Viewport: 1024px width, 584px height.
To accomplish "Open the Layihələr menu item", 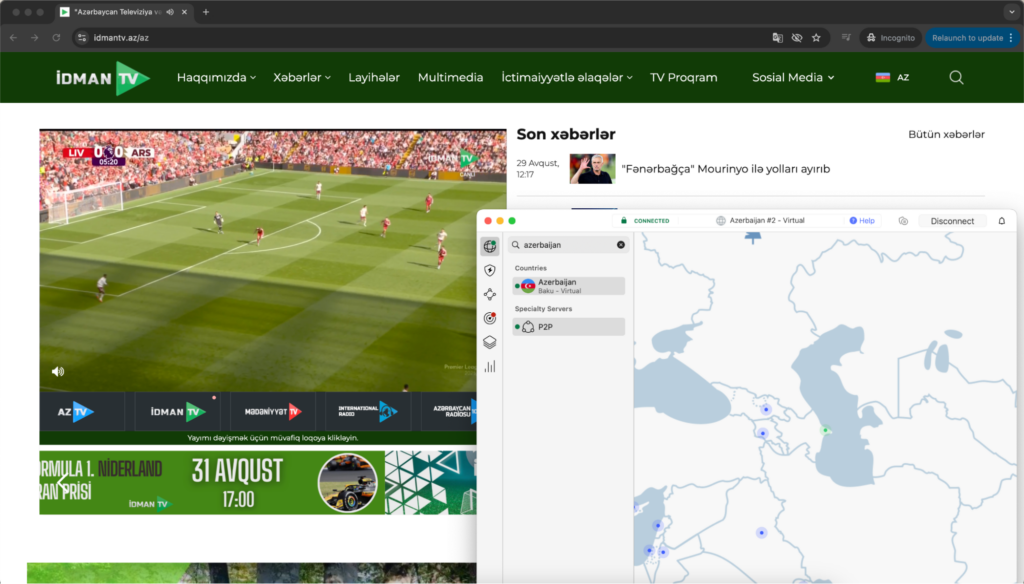I will click(x=374, y=78).
